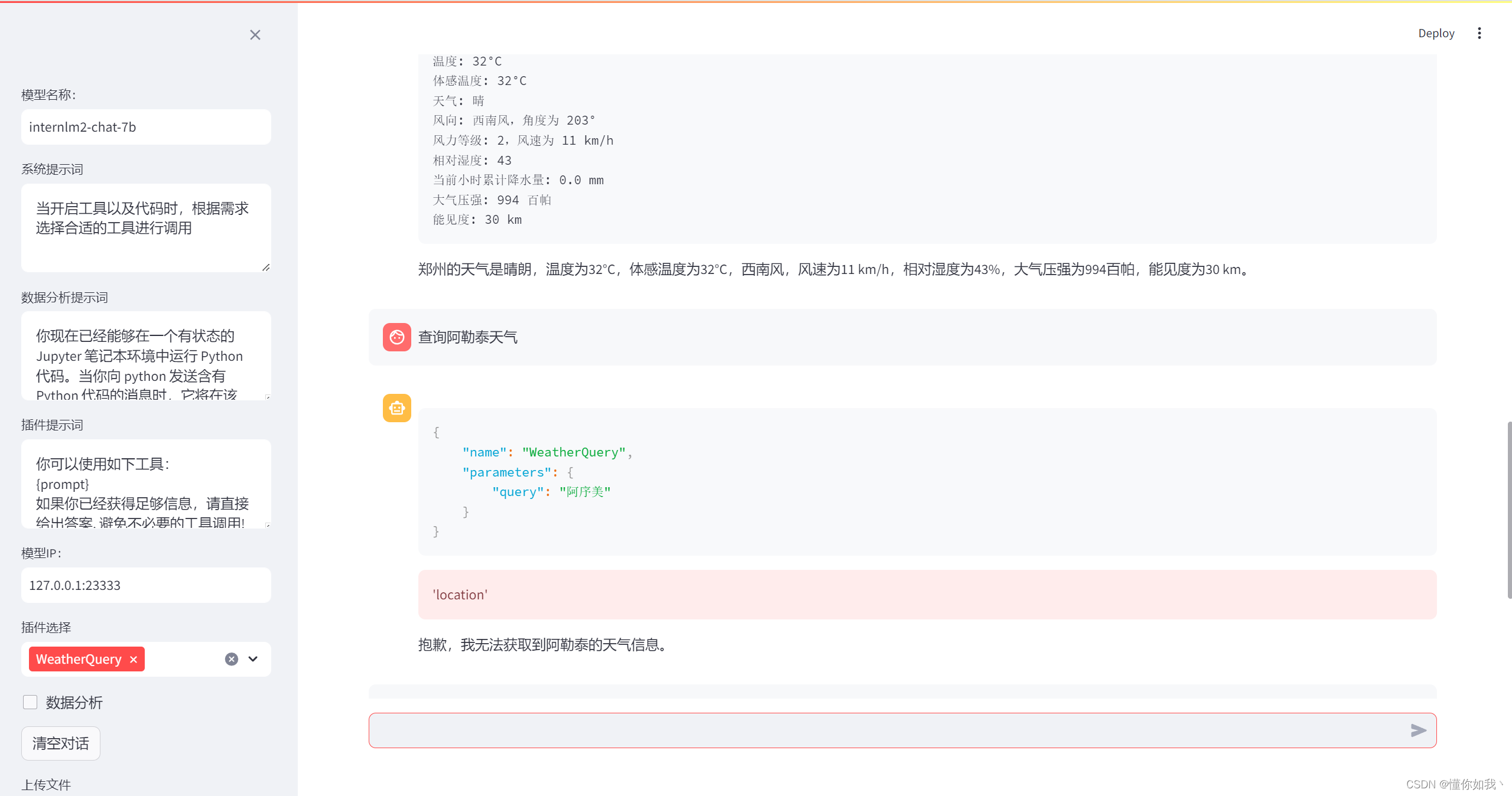Expand the 插件选择 dropdown arrow
This screenshot has height=796, width=1512.
coord(253,659)
